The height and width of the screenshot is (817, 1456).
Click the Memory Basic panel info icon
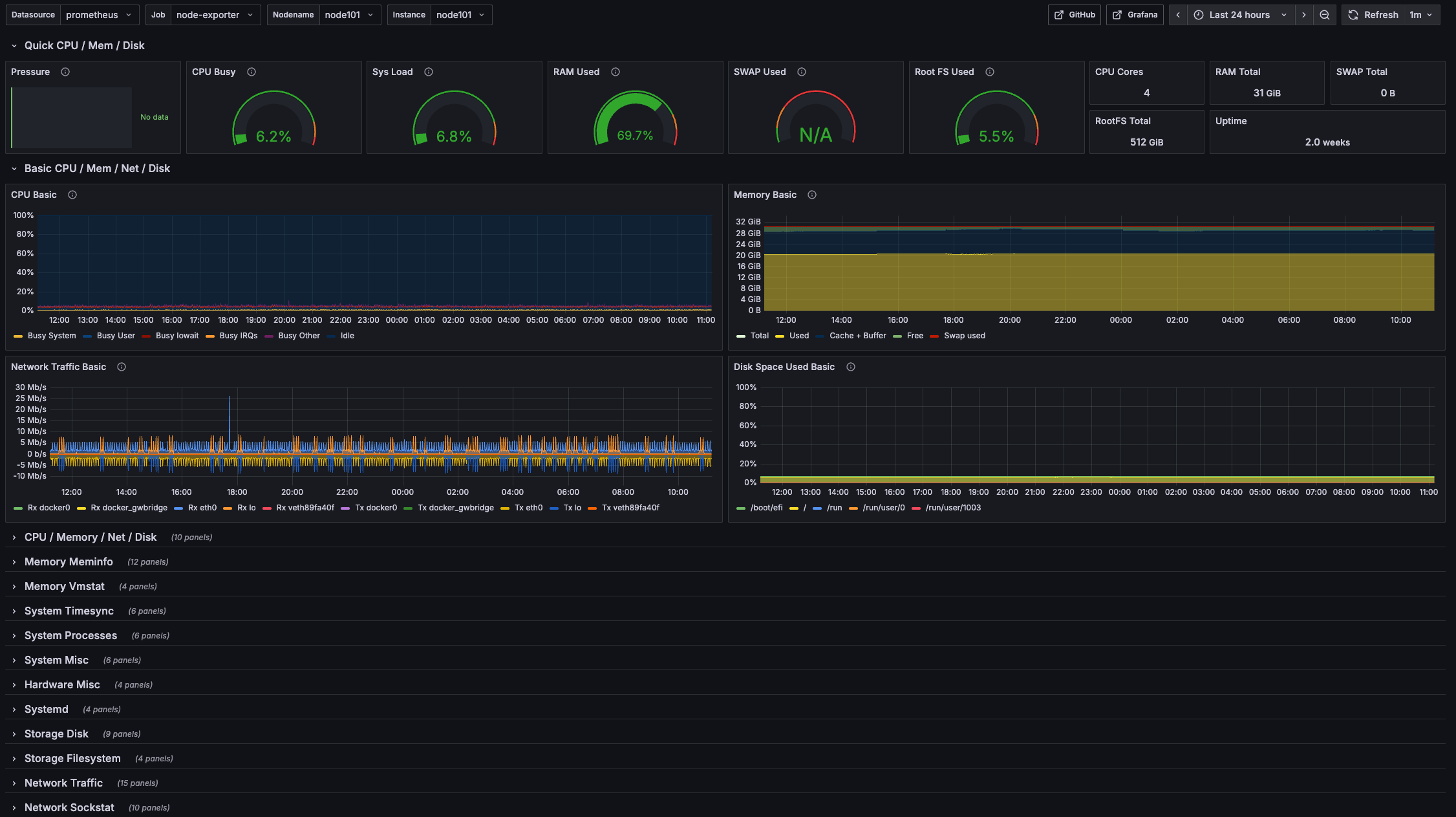coord(812,195)
